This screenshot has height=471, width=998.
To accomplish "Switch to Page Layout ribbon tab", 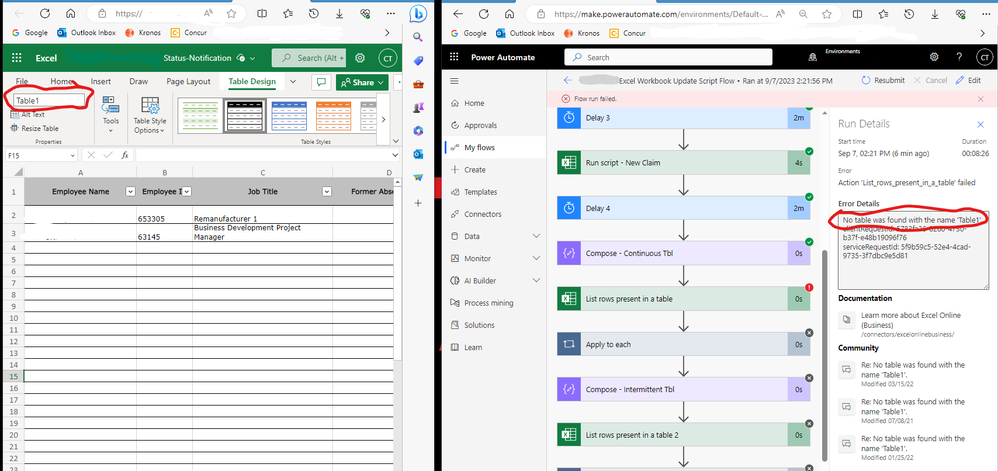I will tap(188, 81).
